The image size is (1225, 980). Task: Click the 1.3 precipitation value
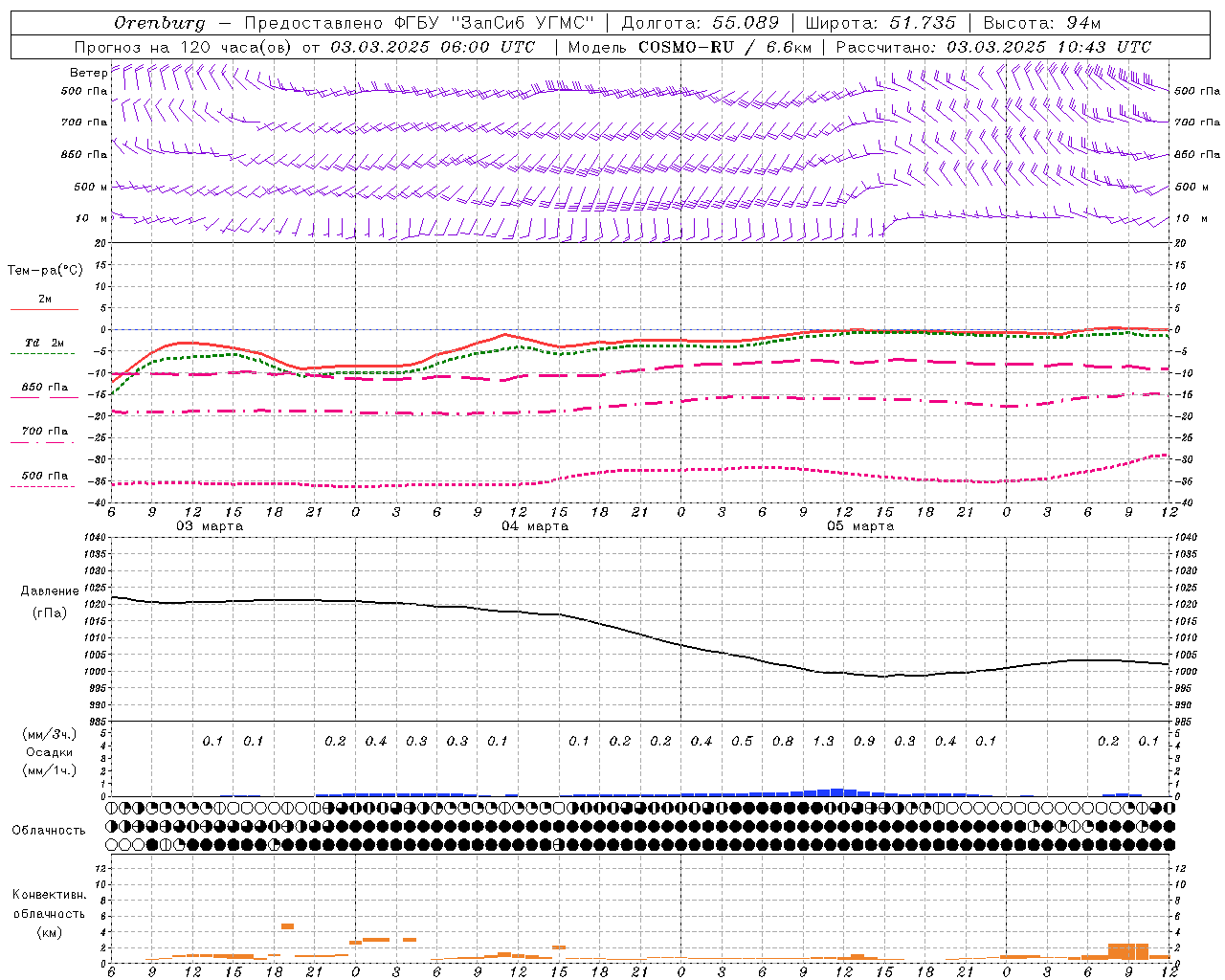[823, 742]
